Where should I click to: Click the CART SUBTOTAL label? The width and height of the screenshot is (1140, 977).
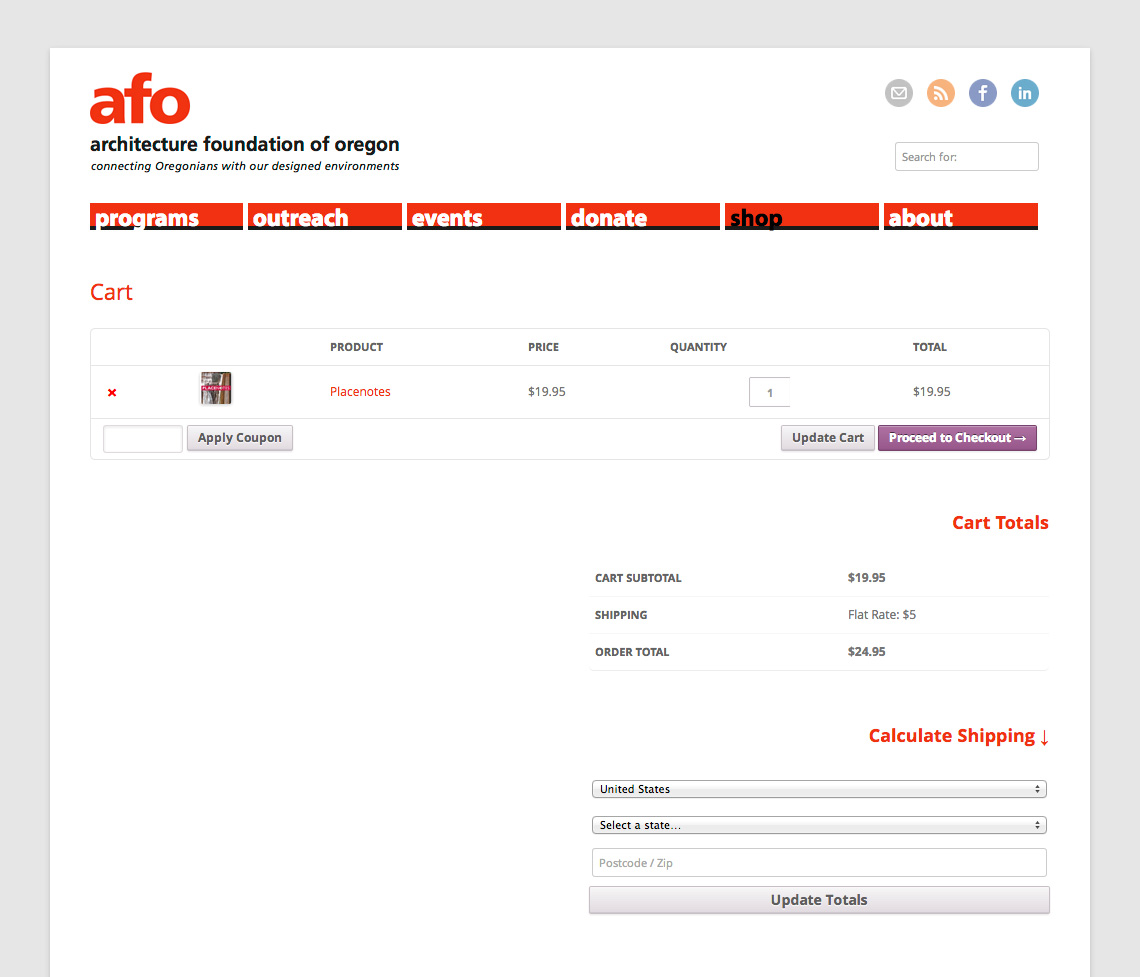[x=638, y=578]
